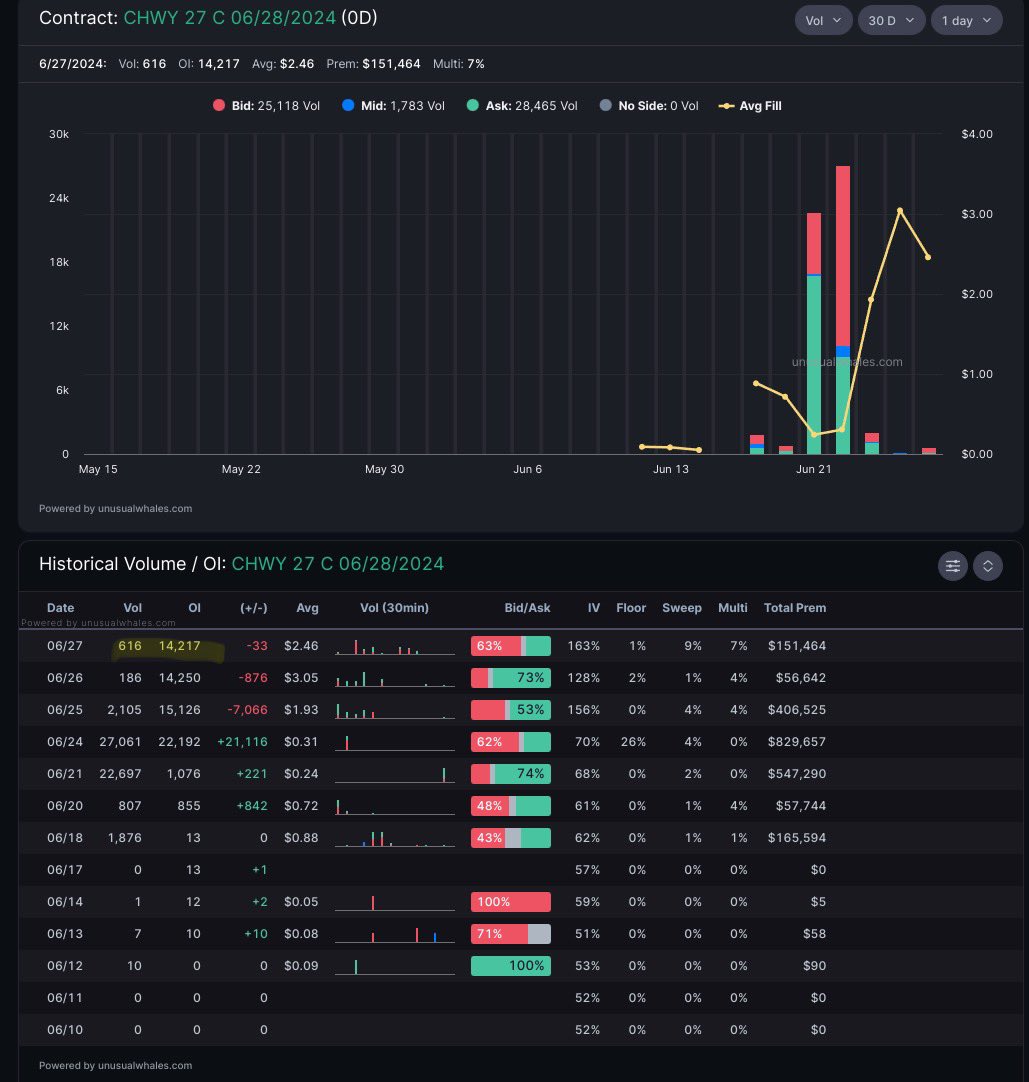Screen dimensions: 1029x1082
Task: Click the contract link in the Historical Volume title
Action: 337,564
